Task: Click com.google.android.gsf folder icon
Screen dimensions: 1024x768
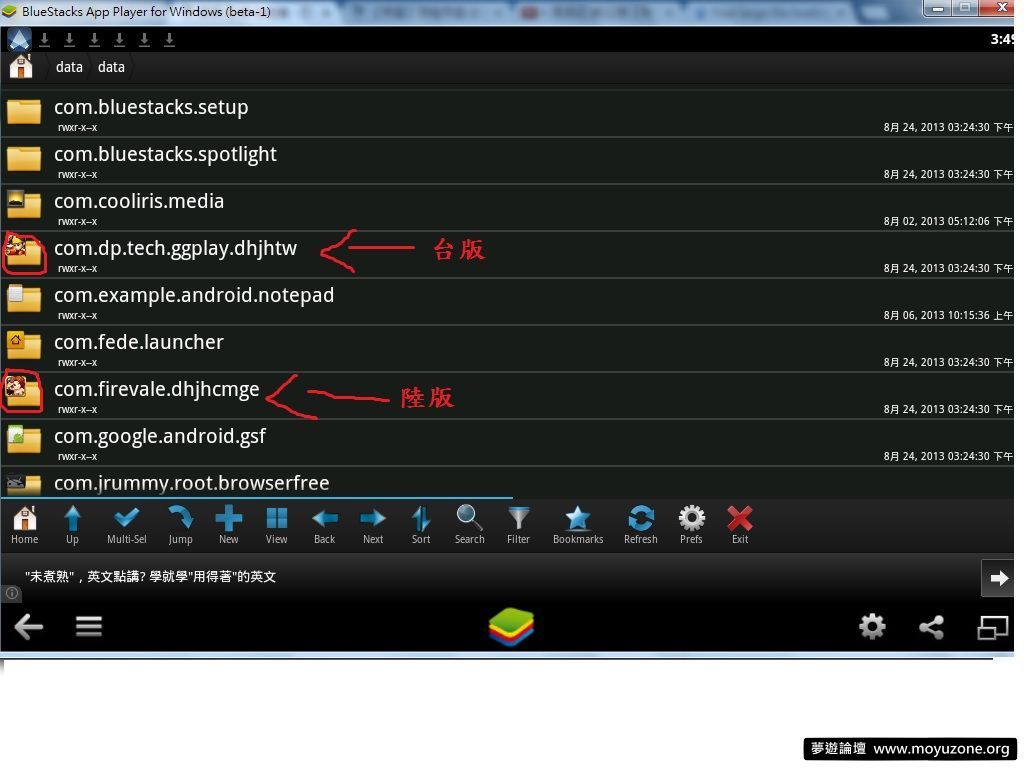Action: click(x=24, y=440)
